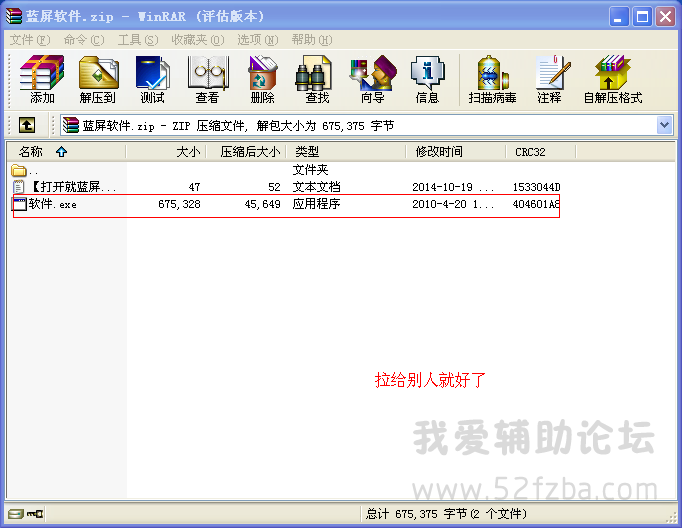The height and width of the screenshot is (528, 682).
Task: Open the Tools (工具) menu
Action: (x=138, y=40)
